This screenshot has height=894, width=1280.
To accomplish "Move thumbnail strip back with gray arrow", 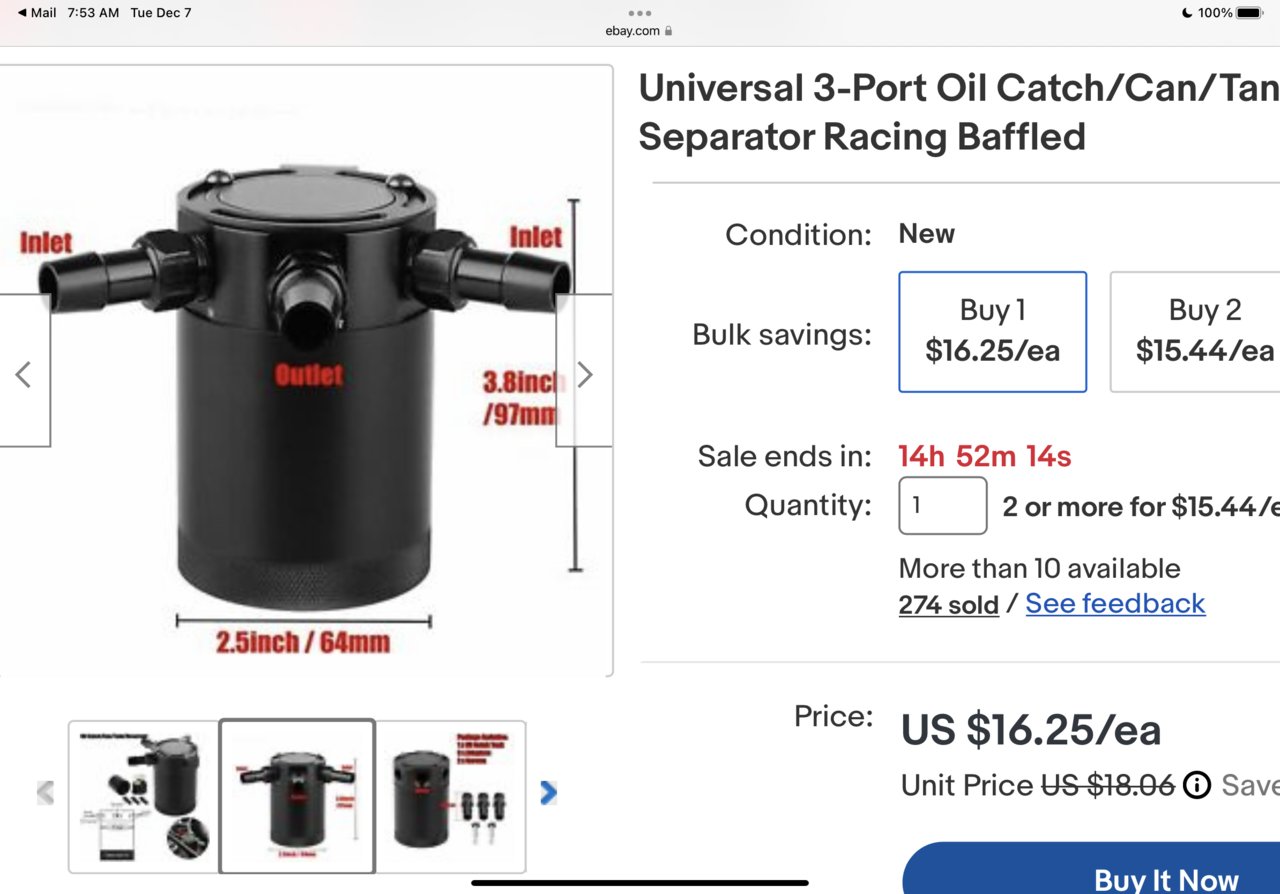I will 45,793.
